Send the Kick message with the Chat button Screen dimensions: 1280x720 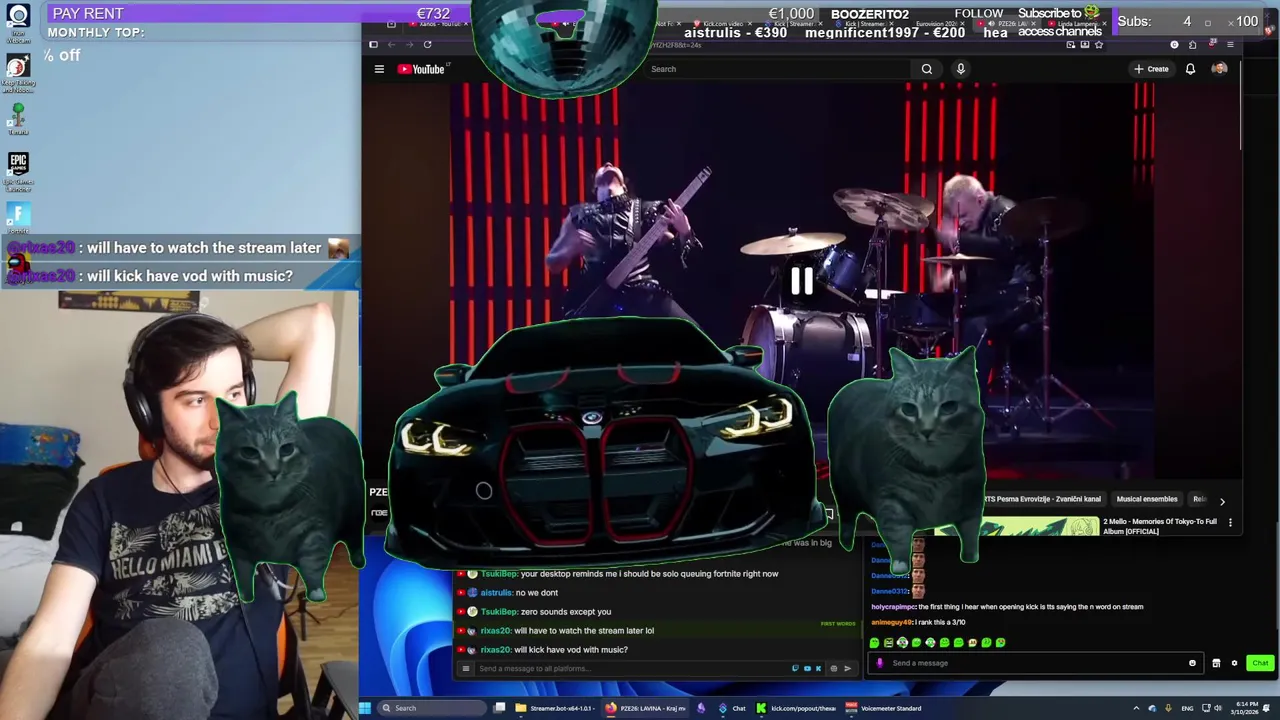click(x=1259, y=663)
